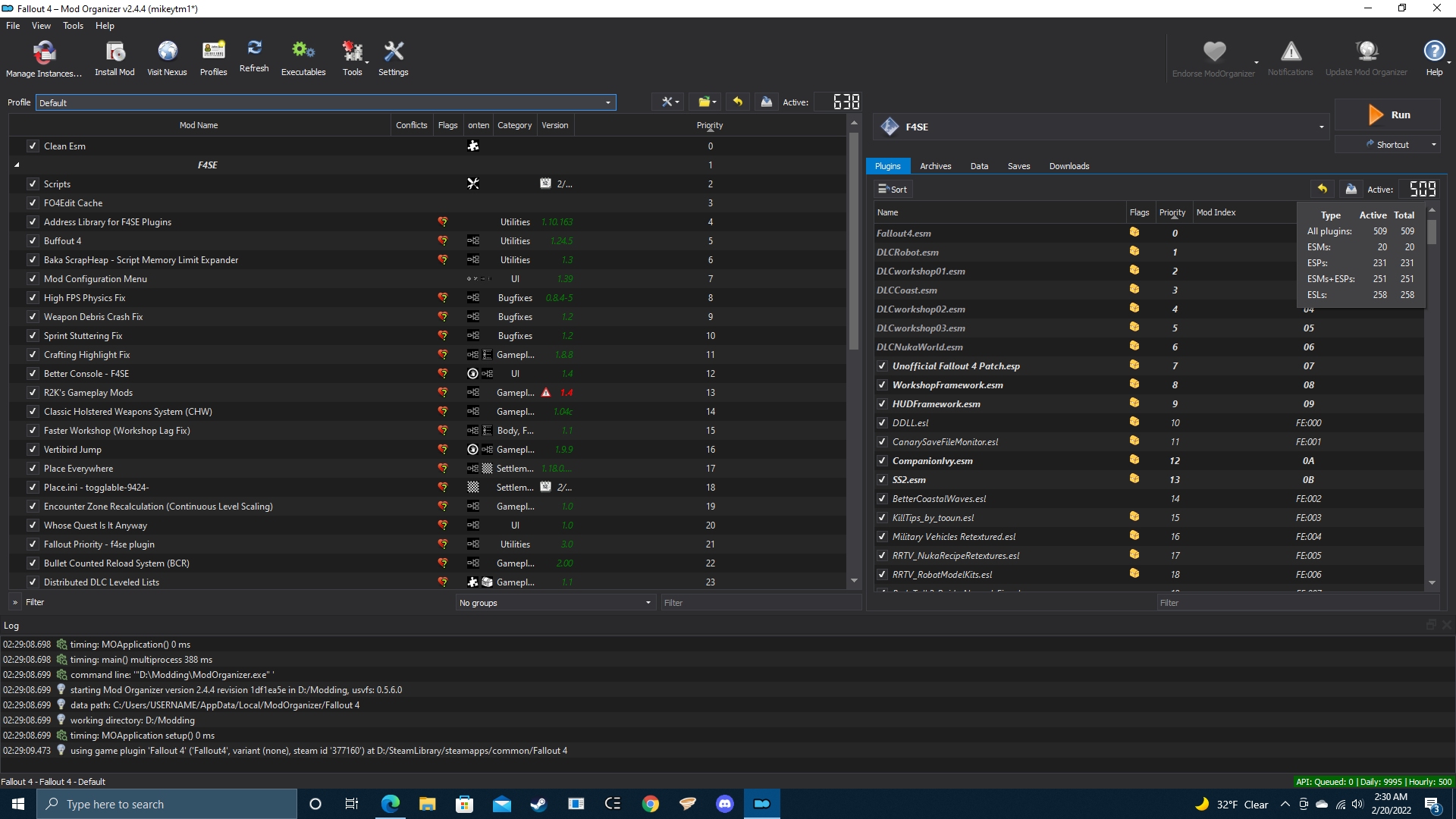Screen dimensions: 1456x819
Task: Uncheck the SS2.esm plugin
Action: pos(882,480)
